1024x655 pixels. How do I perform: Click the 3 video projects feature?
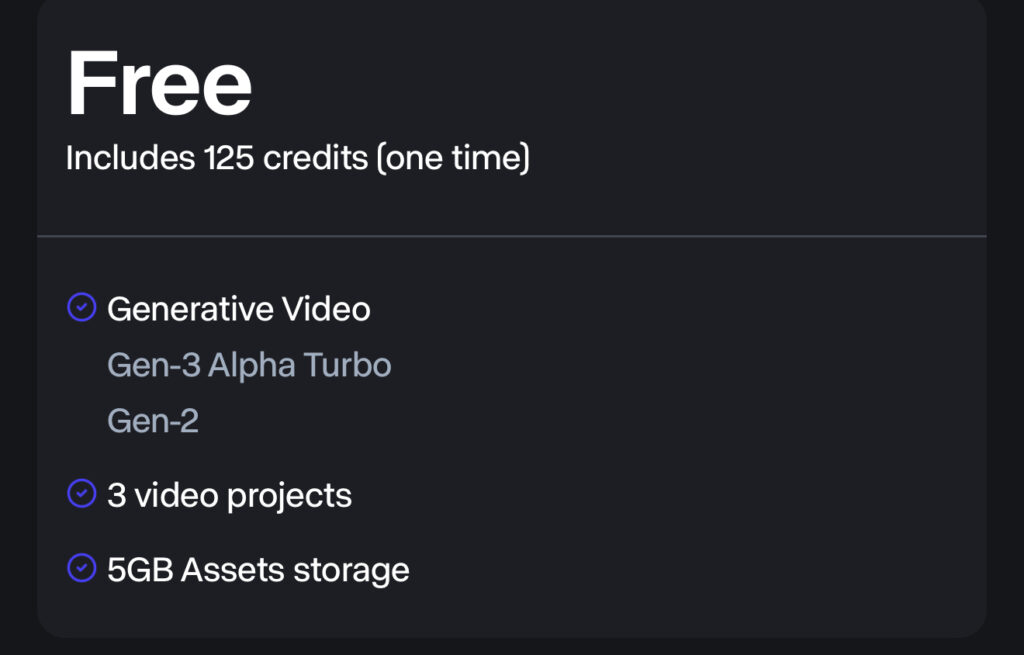229,495
